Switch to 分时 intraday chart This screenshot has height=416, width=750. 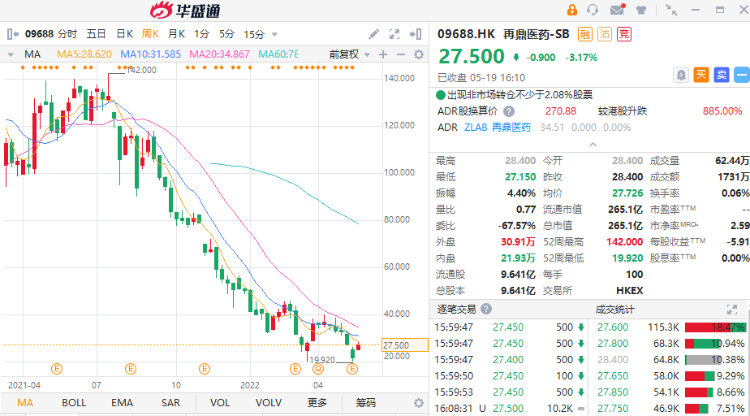click(x=67, y=34)
